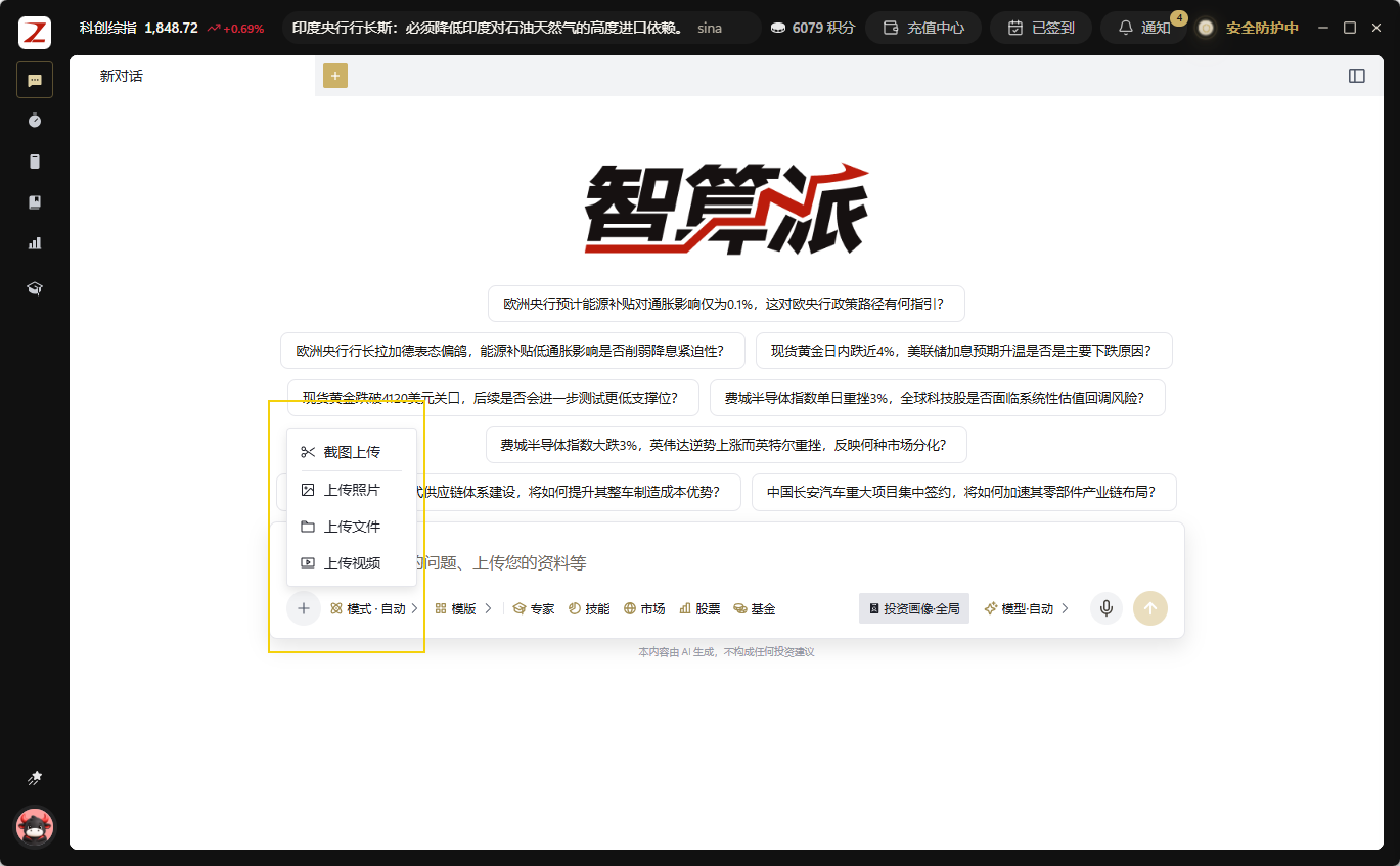Open the bull avatar profile
The height and width of the screenshot is (866, 1400).
point(34,827)
